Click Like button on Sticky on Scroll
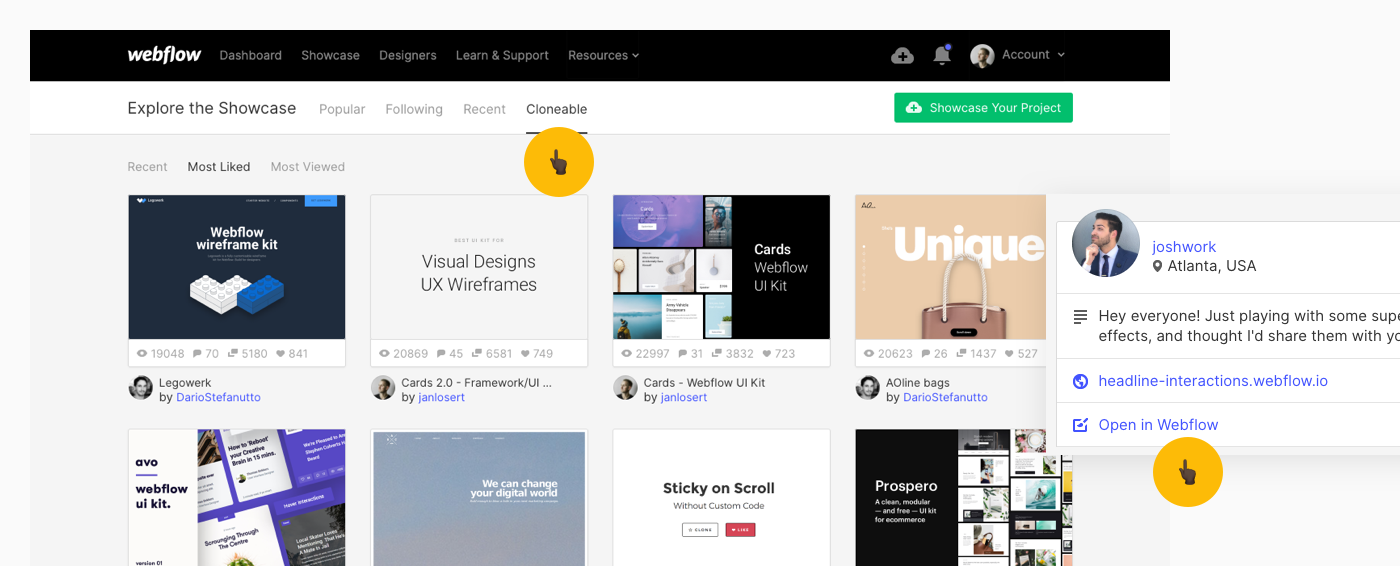 740,530
